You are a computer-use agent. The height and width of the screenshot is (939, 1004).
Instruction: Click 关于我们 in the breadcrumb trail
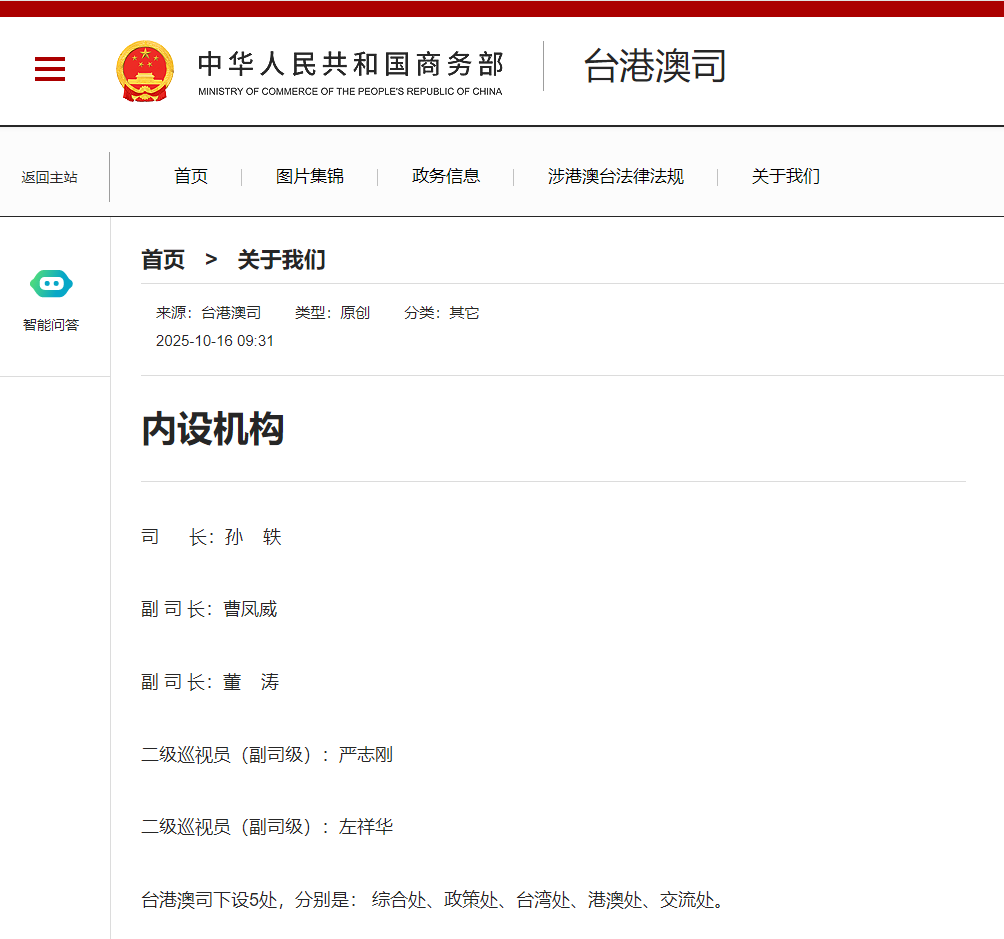click(x=281, y=260)
